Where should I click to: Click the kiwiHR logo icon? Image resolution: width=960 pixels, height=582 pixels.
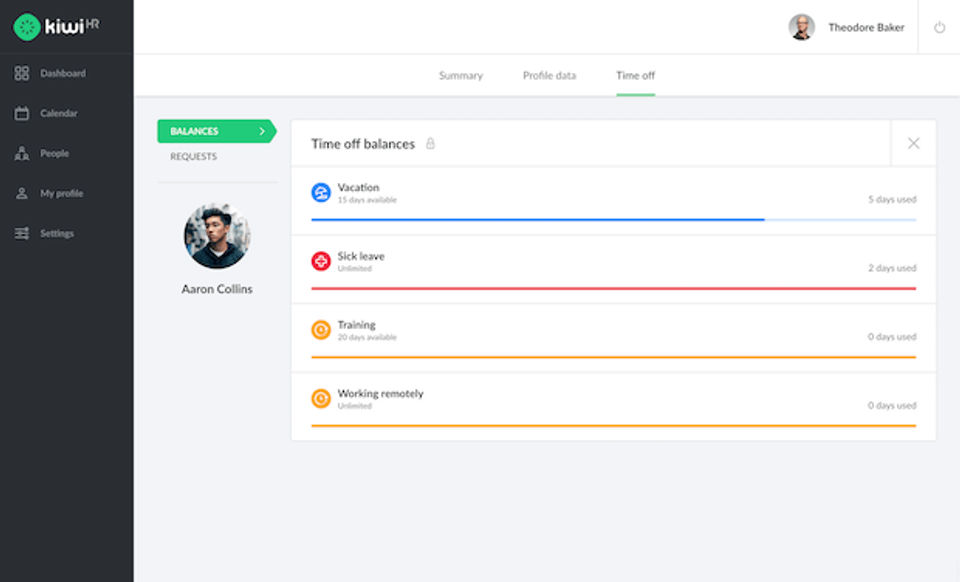click(x=26, y=27)
